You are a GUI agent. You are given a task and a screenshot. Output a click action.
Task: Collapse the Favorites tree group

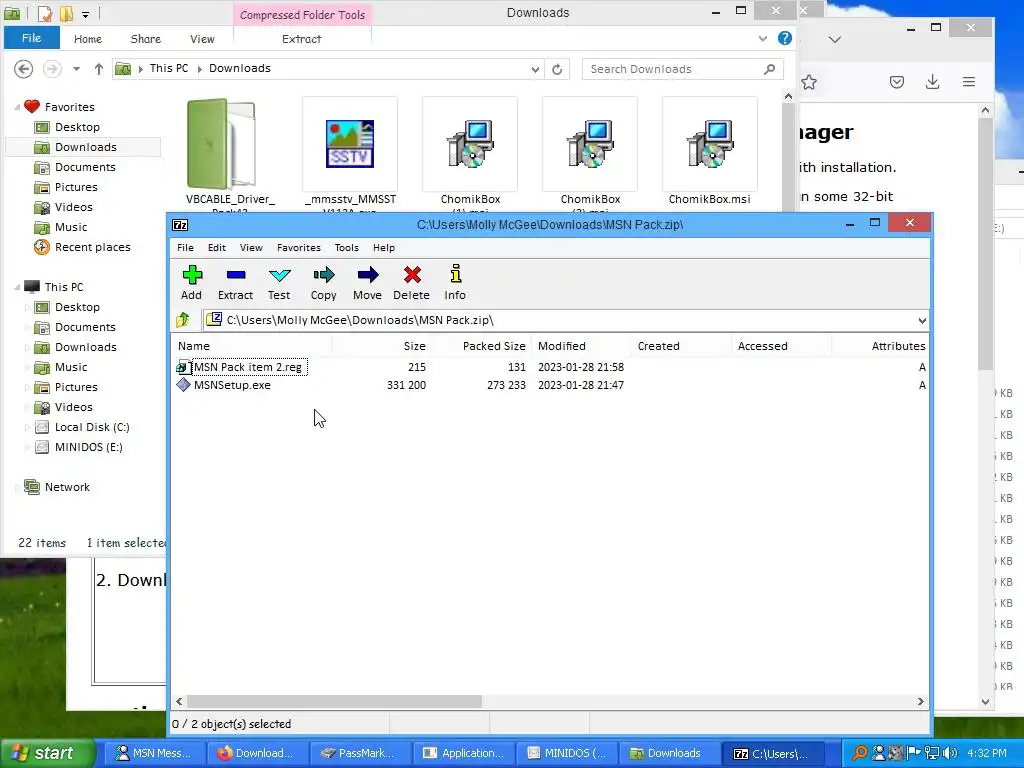click(17, 106)
